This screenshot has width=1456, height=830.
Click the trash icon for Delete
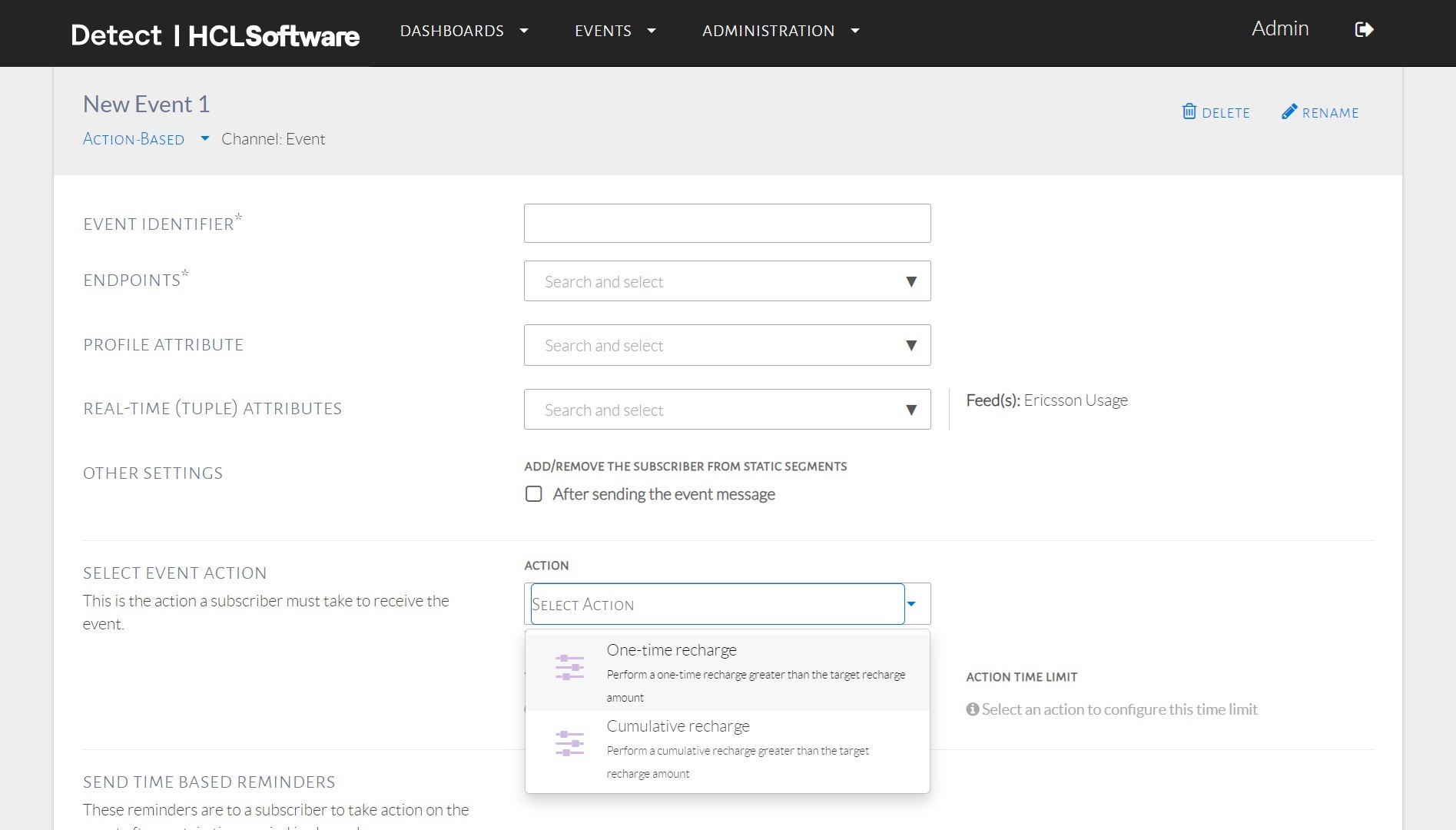(x=1189, y=112)
